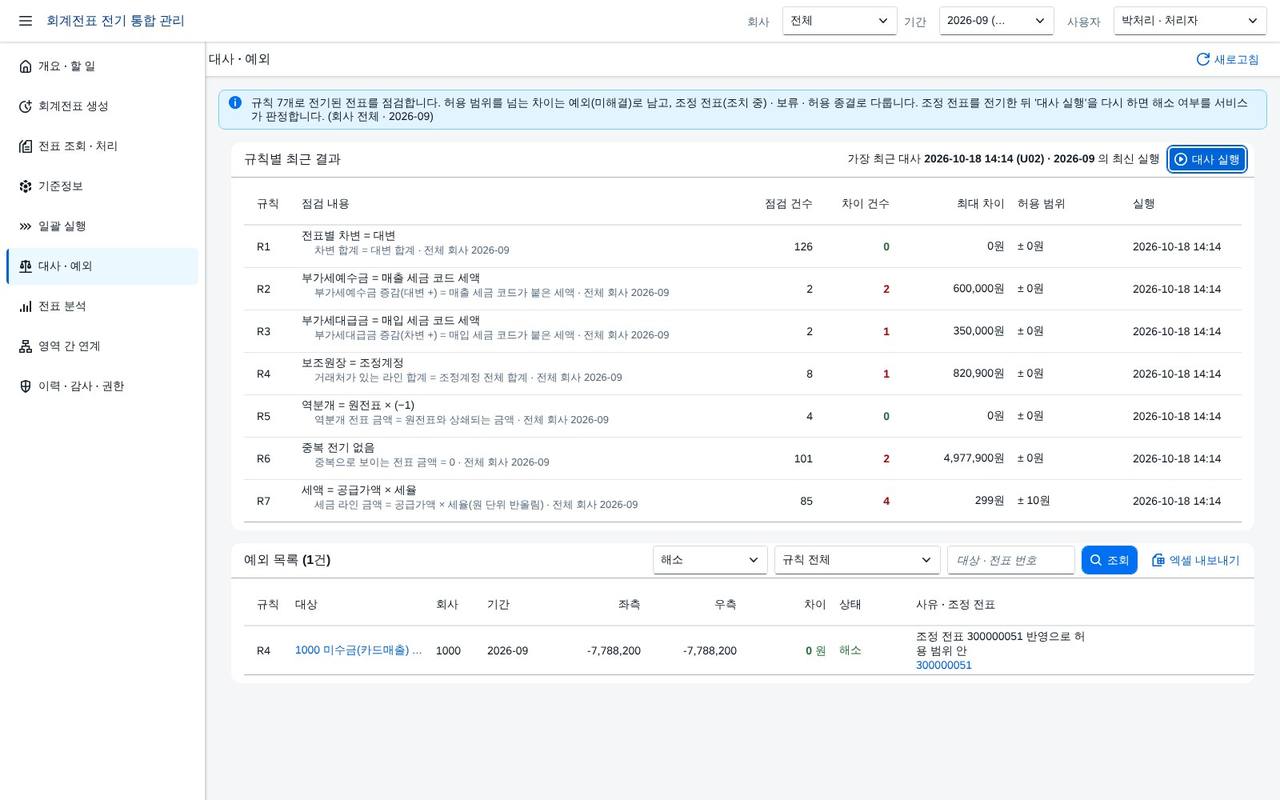This screenshot has height=800, width=1280.
Task: Click the scale icon for 대사 · 예외
Action: click(x=26, y=266)
